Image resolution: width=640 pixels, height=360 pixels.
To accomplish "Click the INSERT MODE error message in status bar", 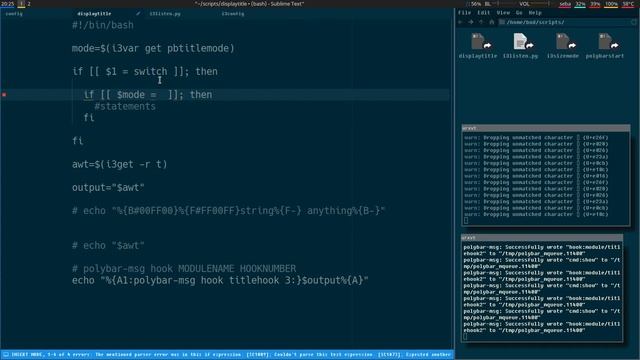I will pos(231,355).
